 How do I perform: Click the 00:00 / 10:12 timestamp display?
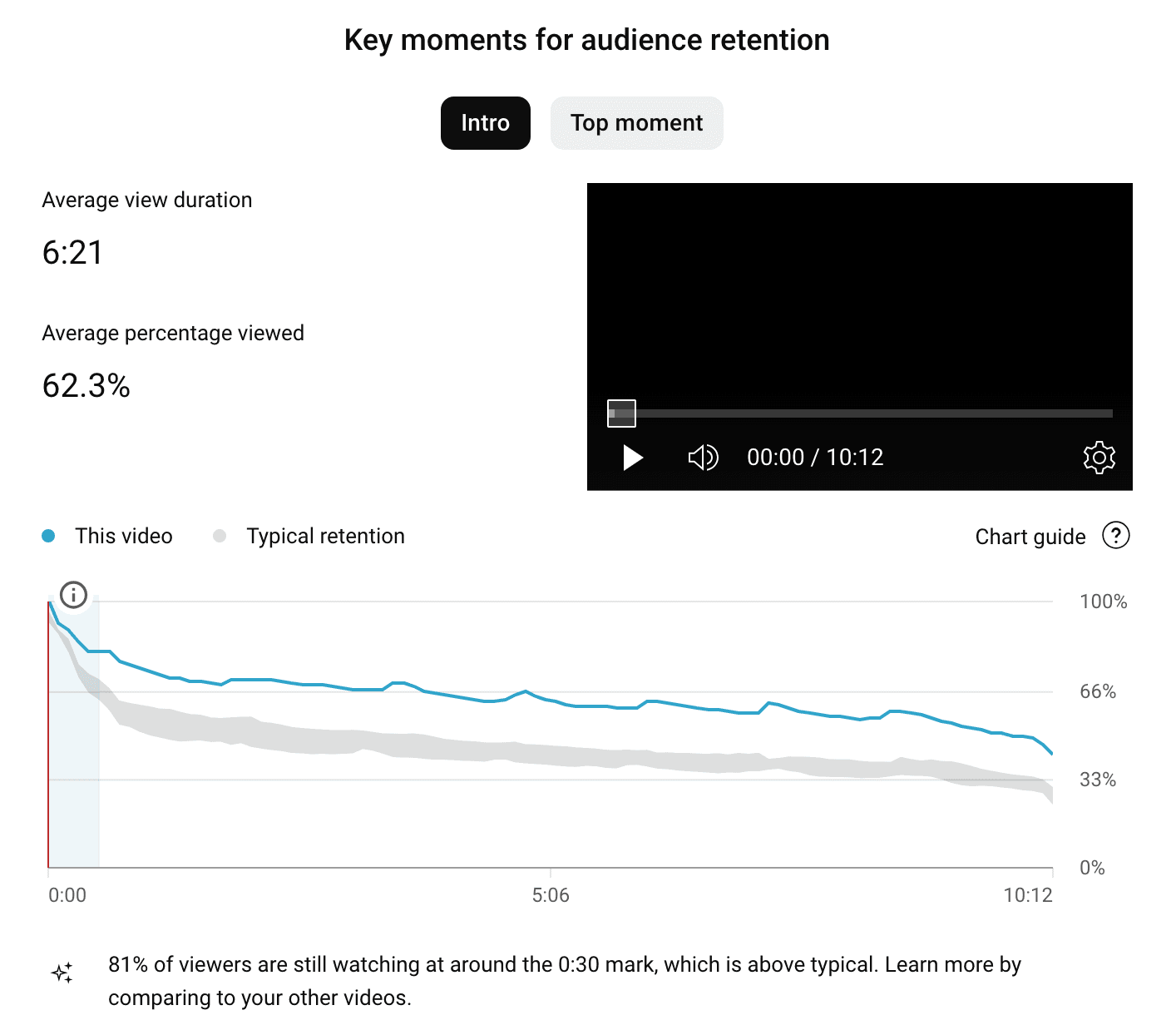pyautogui.click(x=814, y=457)
